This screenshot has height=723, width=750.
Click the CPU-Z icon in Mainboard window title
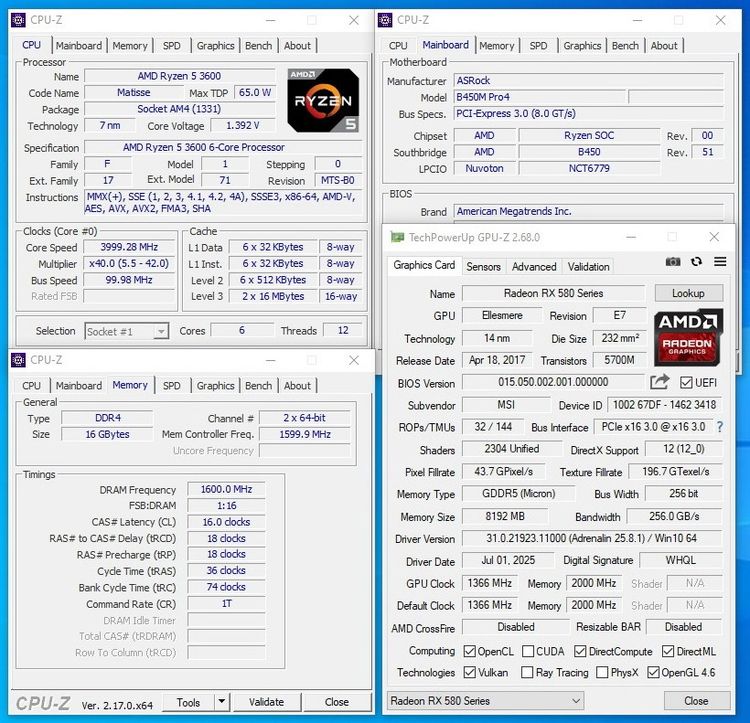tap(385, 20)
